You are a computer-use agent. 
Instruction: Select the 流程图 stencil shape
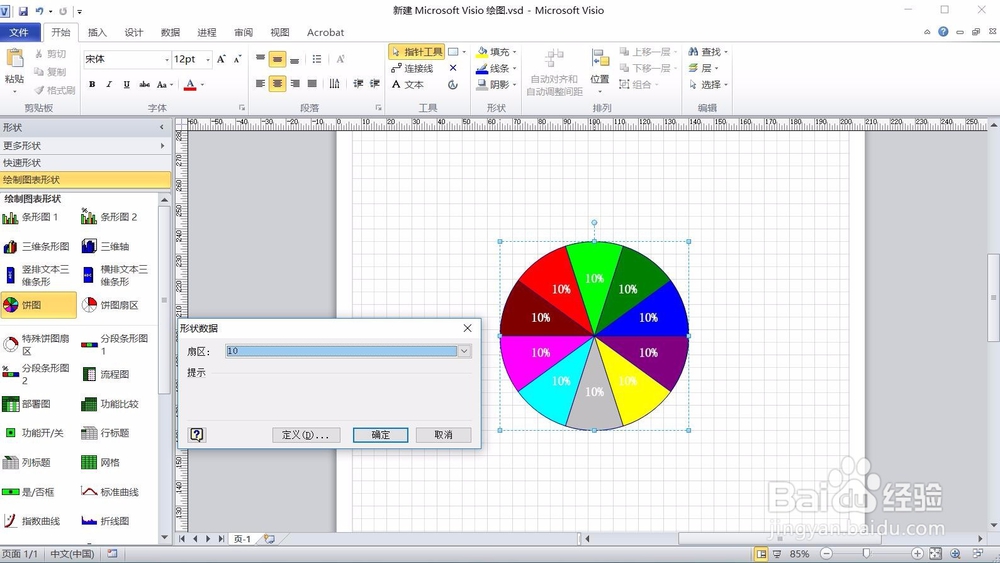(x=106, y=374)
